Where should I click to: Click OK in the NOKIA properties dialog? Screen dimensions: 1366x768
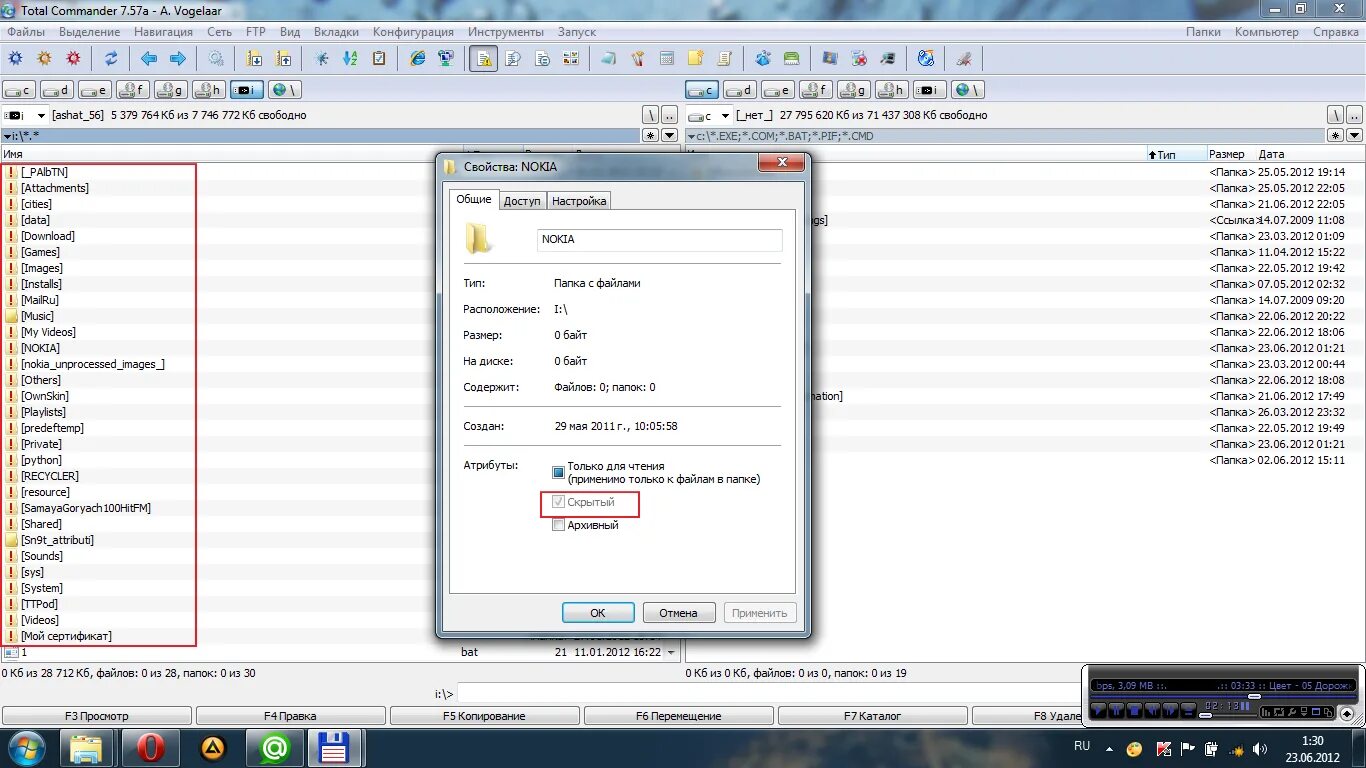coord(598,613)
